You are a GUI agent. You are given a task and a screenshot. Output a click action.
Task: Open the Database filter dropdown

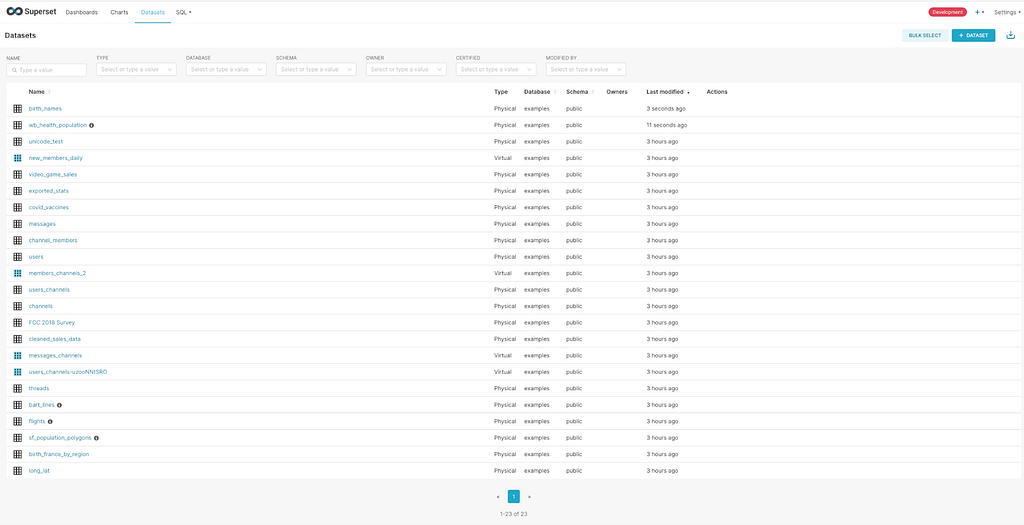pyautogui.click(x=226, y=69)
